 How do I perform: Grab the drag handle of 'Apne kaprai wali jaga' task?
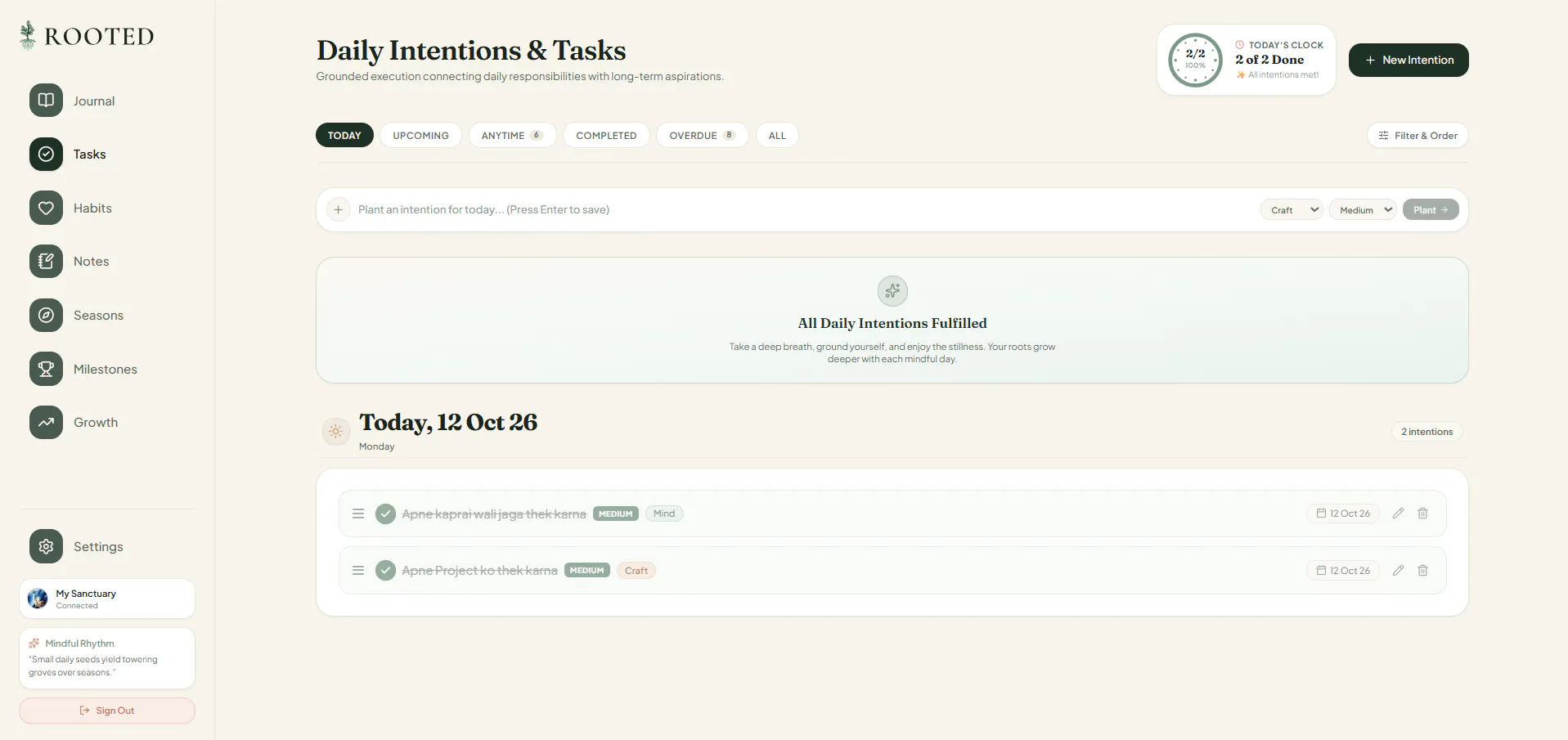pos(358,514)
